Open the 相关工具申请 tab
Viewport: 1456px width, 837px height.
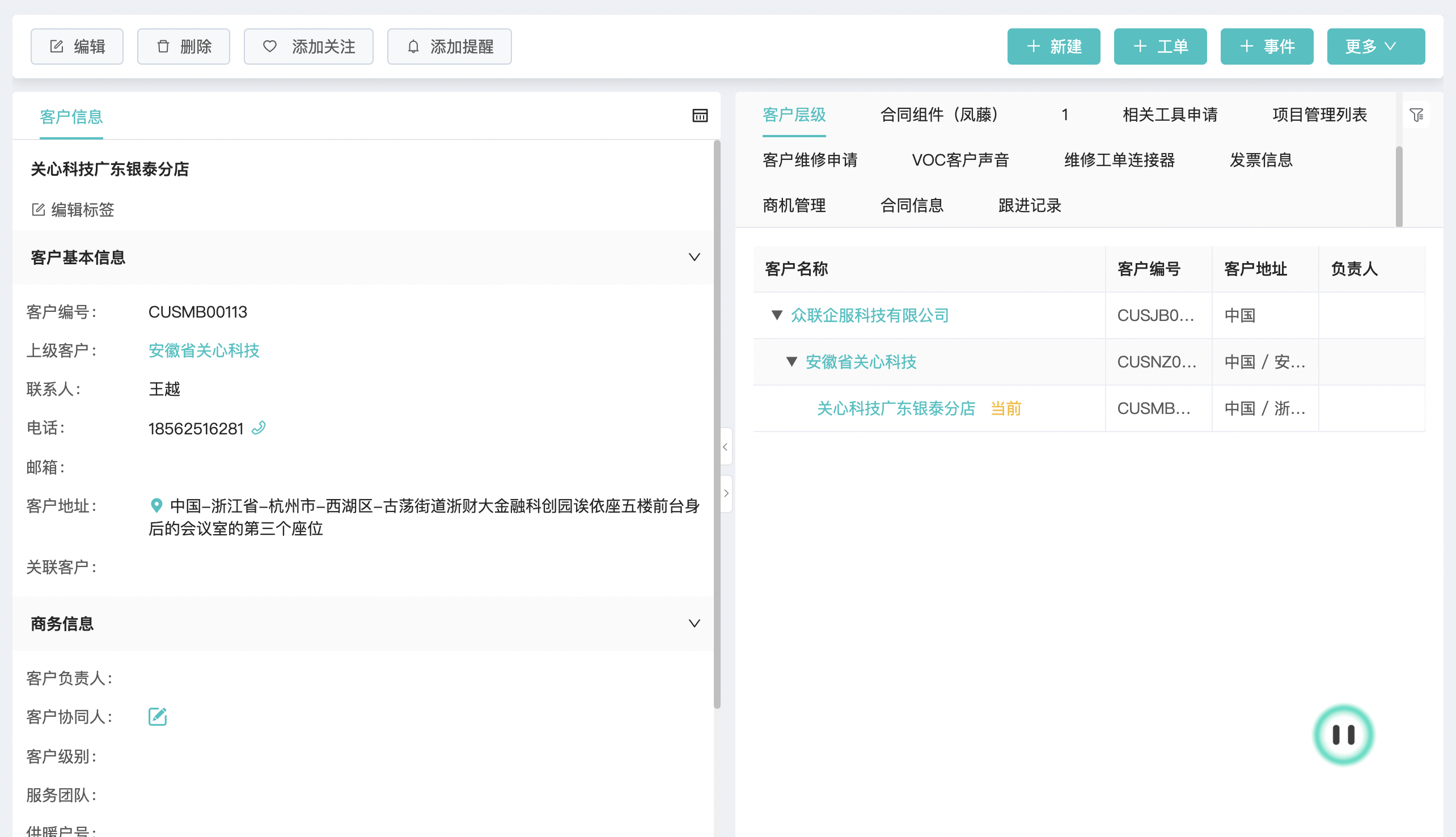[1170, 115]
